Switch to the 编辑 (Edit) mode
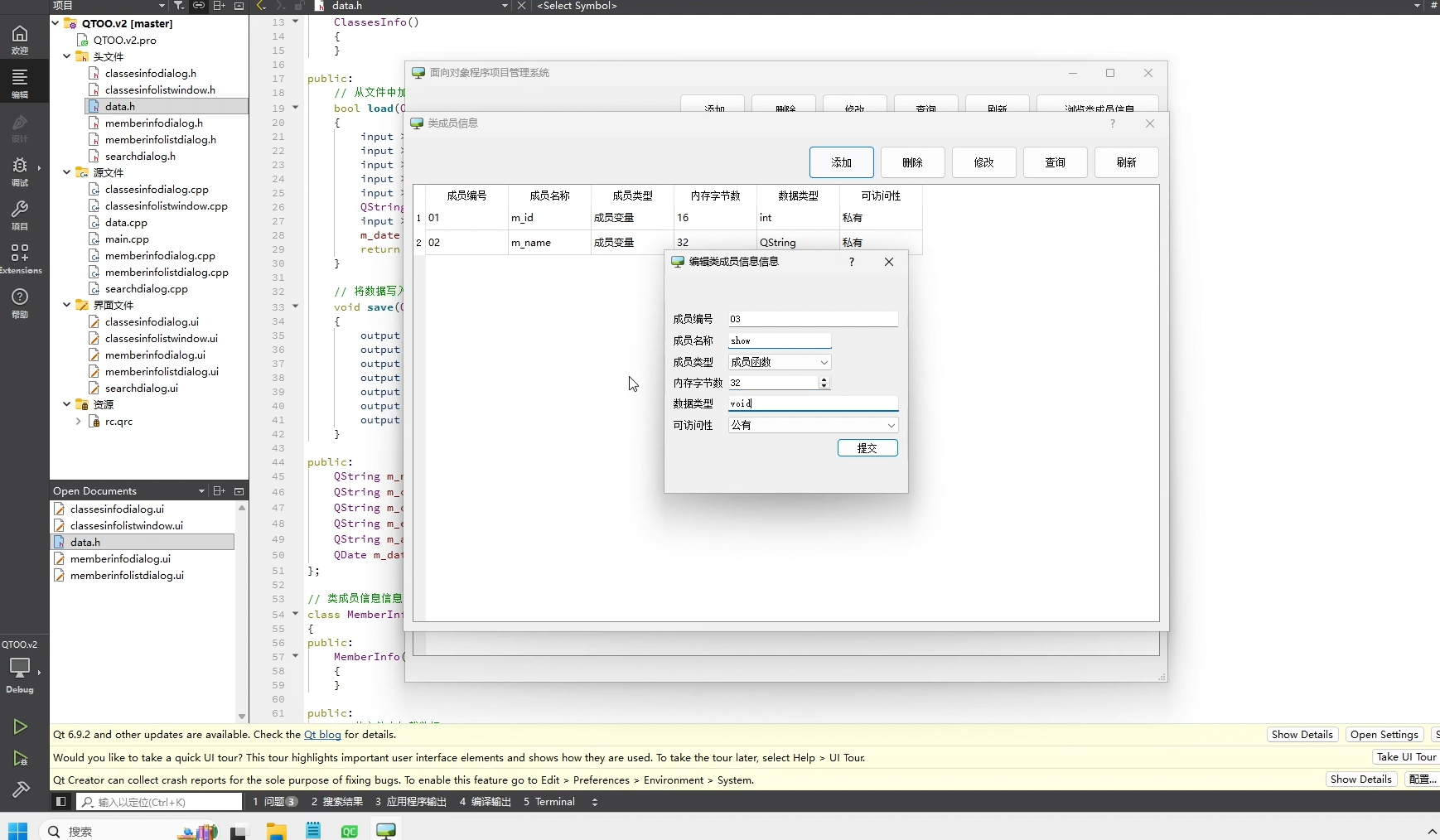1440x840 pixels. (20, 83)
